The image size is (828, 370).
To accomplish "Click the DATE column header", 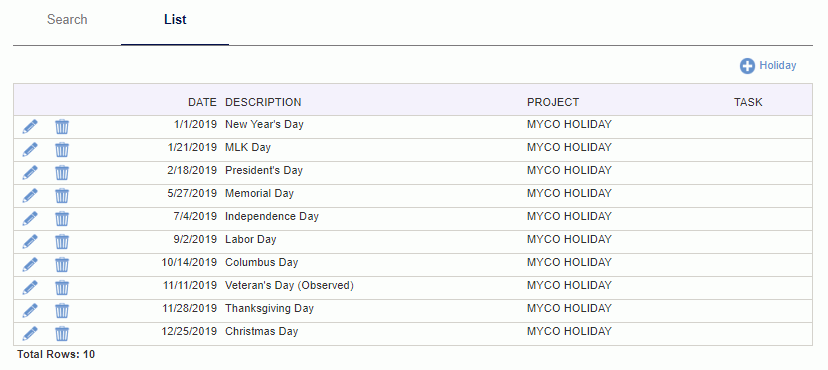I will 202,102.
